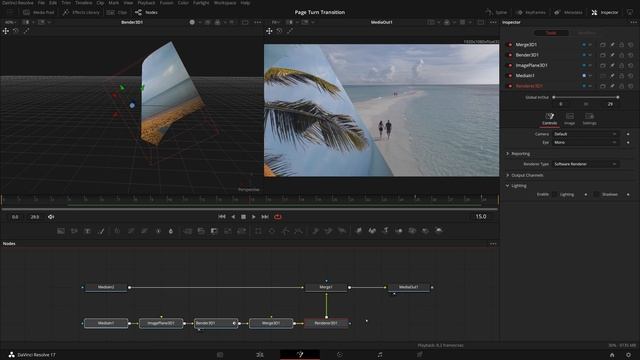Open left viewer options ellipsis menu

pos(258,22)
